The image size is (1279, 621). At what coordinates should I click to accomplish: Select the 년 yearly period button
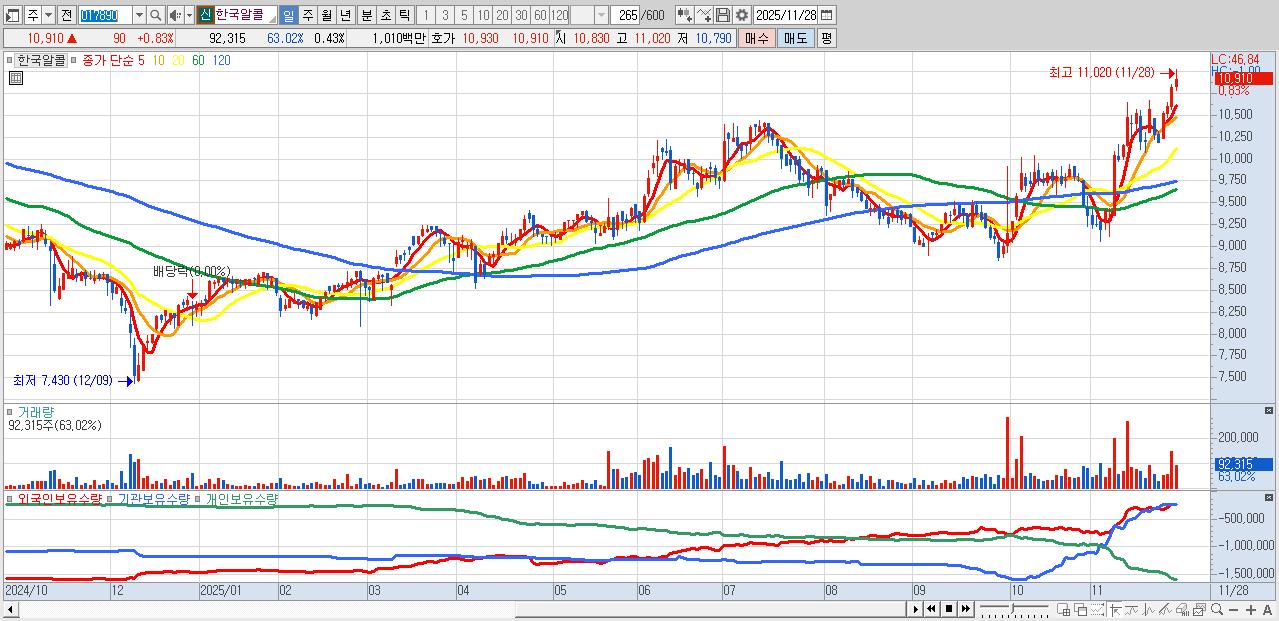click(x=346, y=15)
